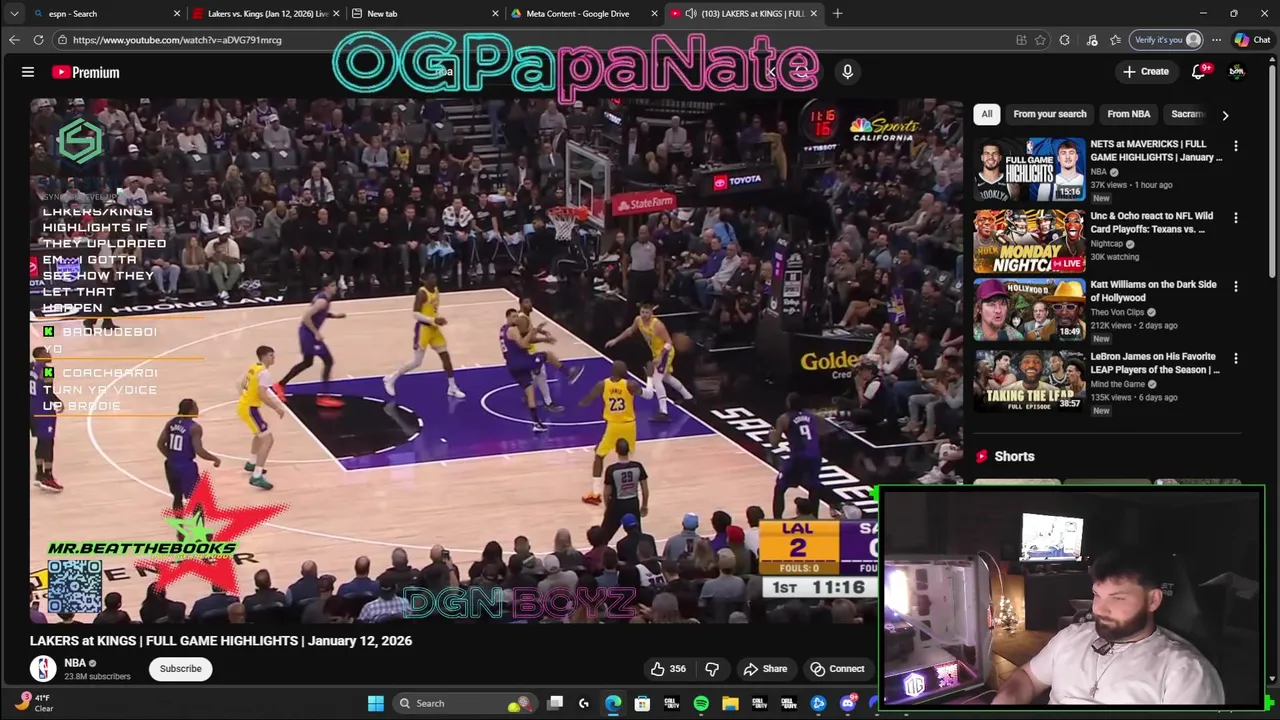The height and width of the screenshot is (720, 1280).
Task: Open title Katt Williams on the Dark Side
Action: click(x=1153, y=291)
